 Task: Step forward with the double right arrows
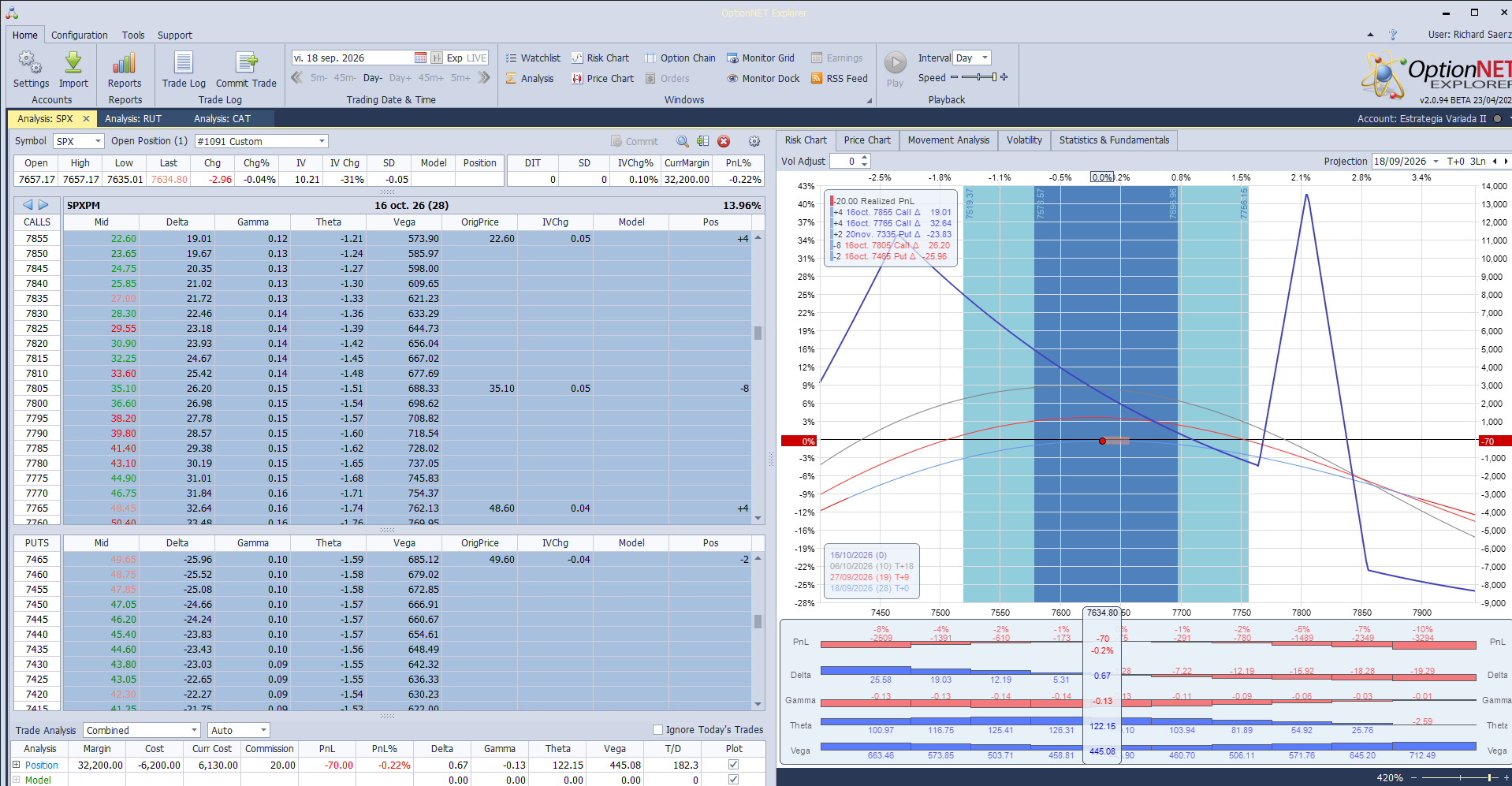pos(484,77)
